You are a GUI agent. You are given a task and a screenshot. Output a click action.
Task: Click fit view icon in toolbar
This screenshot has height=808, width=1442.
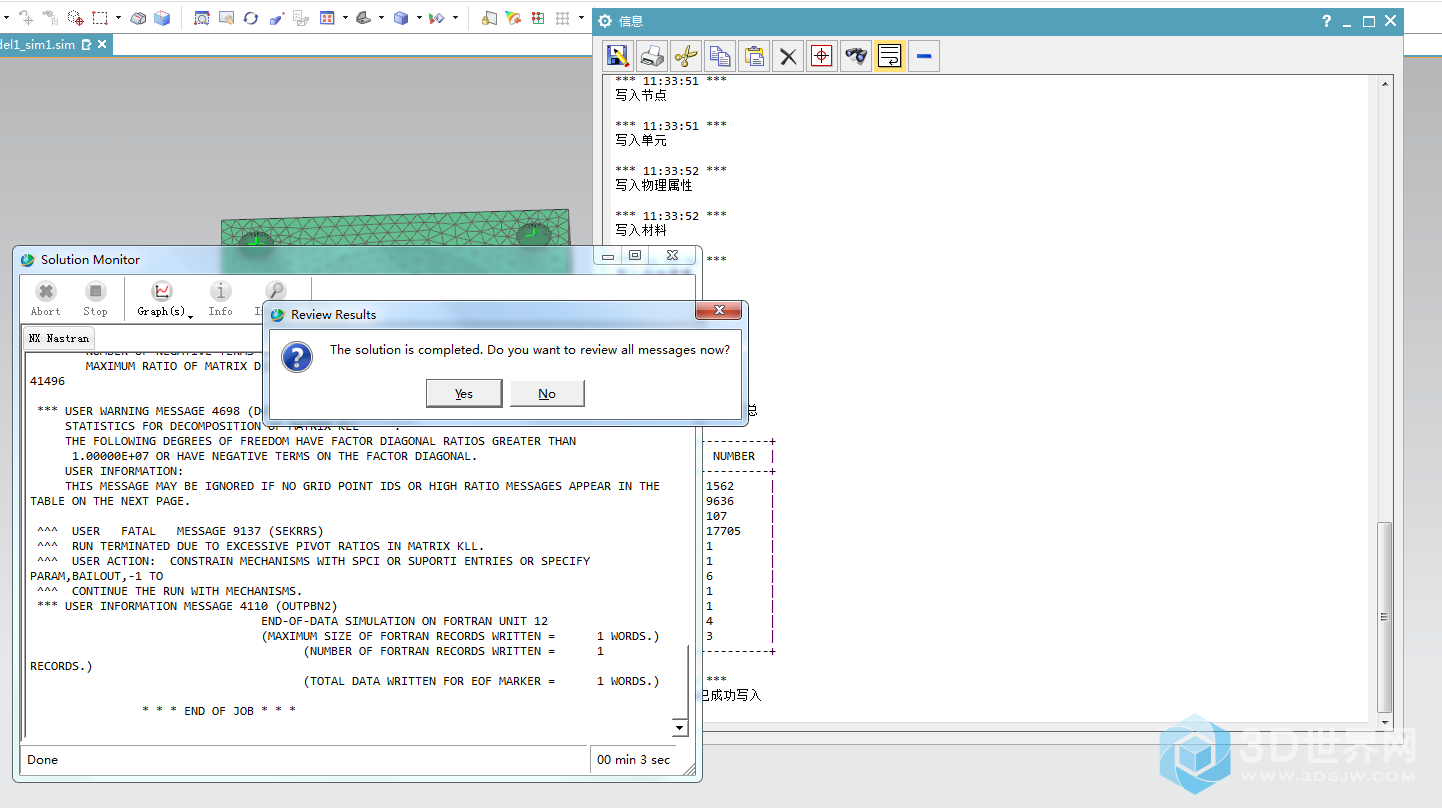click(x=327, y=18)
